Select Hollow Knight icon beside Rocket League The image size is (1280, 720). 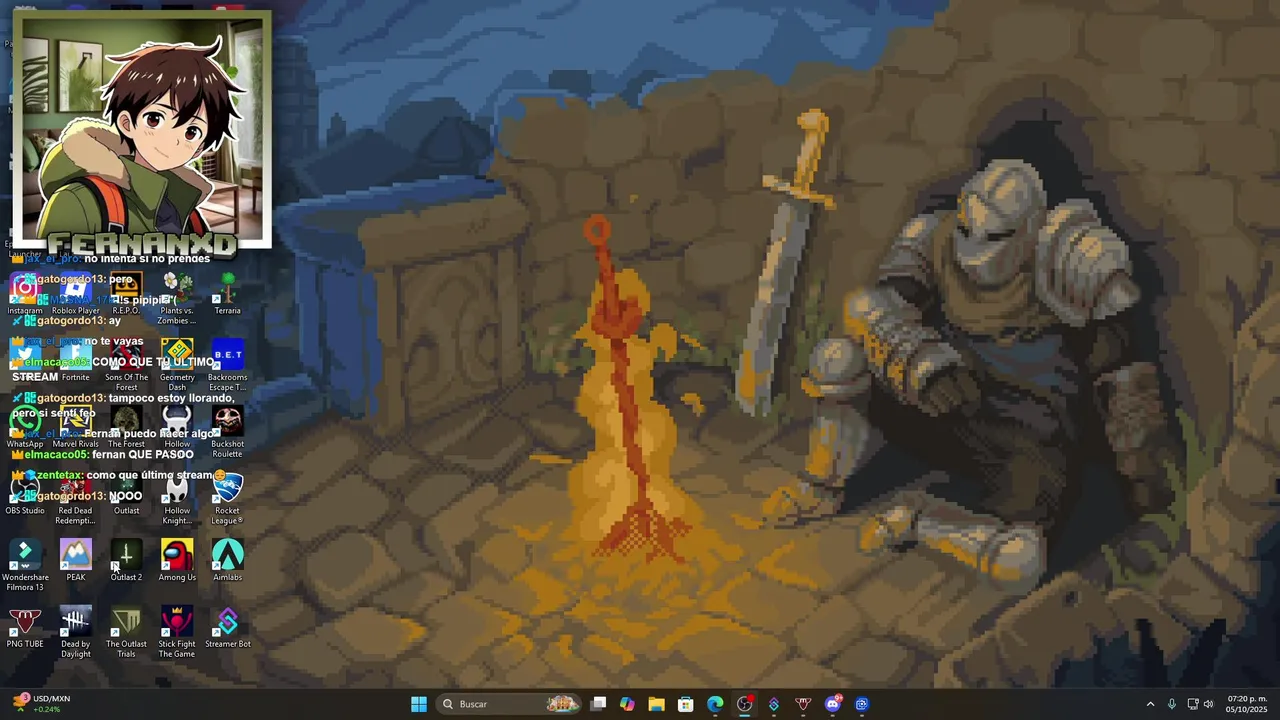[177, 499]
